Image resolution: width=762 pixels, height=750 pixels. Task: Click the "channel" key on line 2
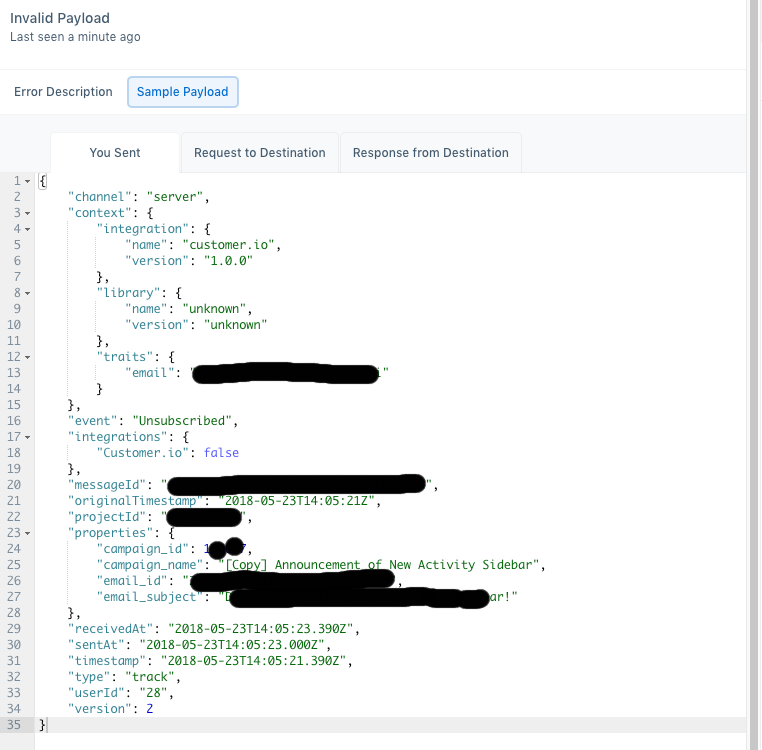click(x=100, y=197)
